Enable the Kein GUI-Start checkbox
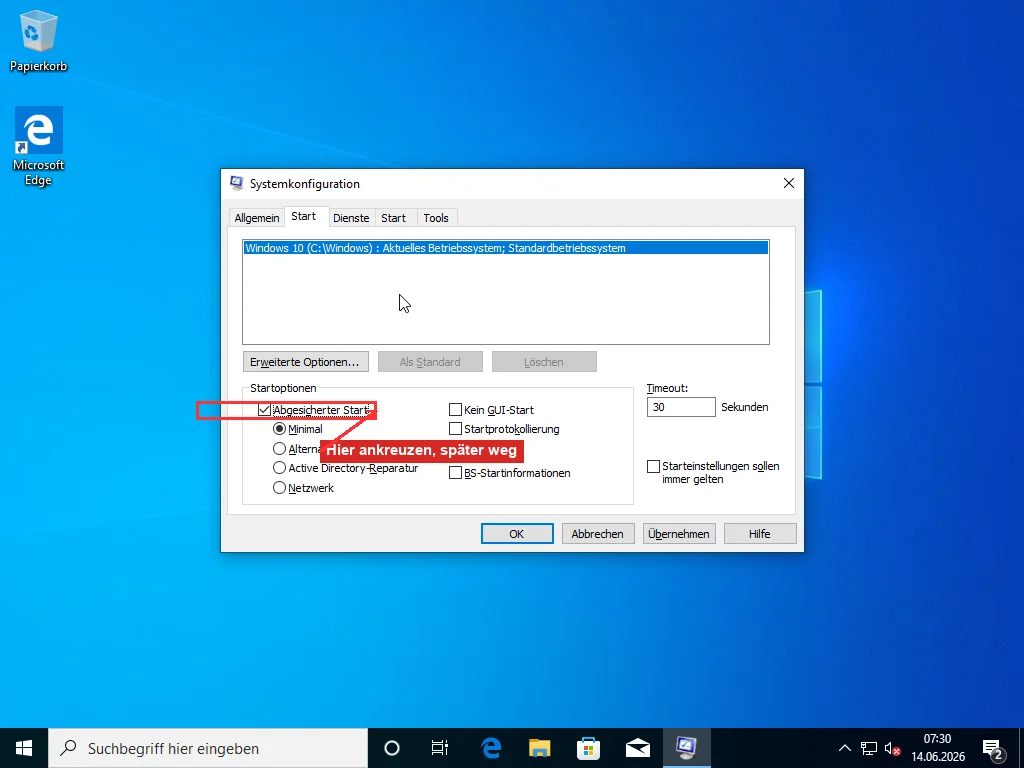 [x=455, y=410]
